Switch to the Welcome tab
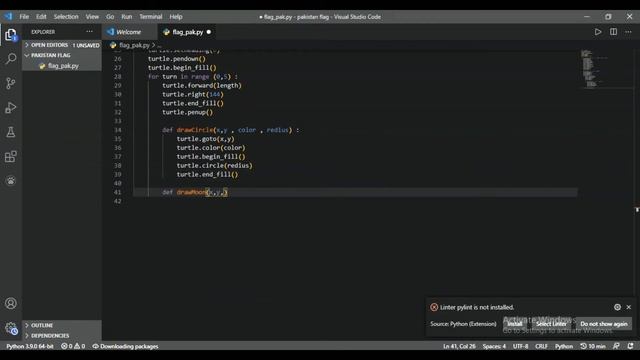Screen dimensions: 640x360 pyautogui.click(x=129, y=32)
